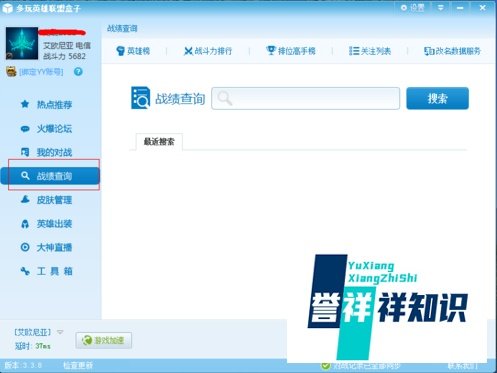Screen dimensions: 497x373
Task: Open 战斗力排行 ranking
Action: pos(208,51)
